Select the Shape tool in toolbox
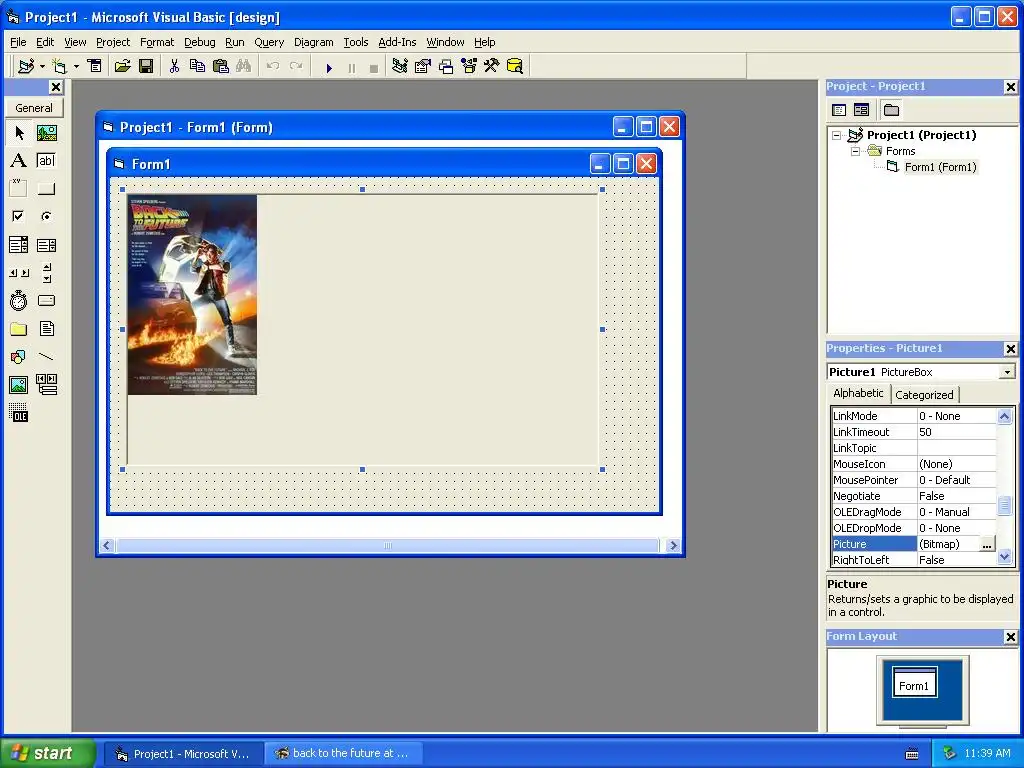 19,357
